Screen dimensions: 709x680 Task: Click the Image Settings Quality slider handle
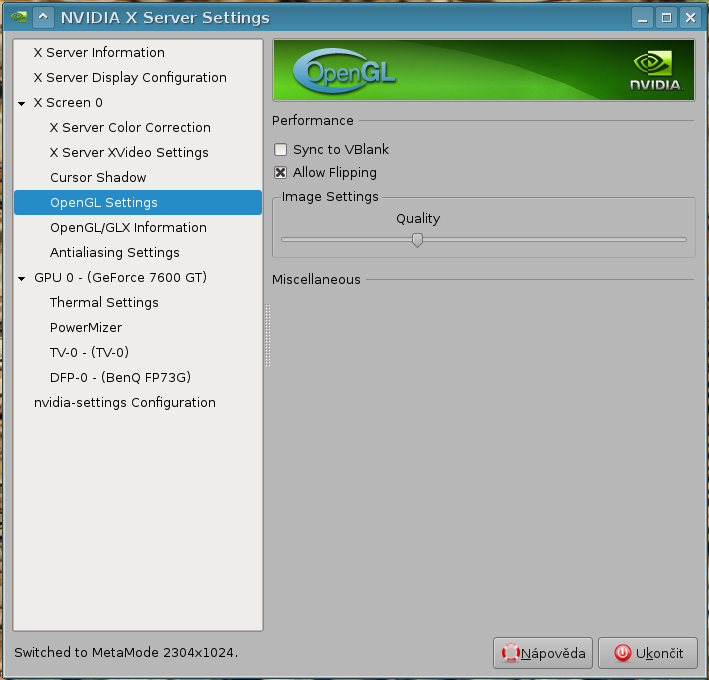tap(417, 240)
